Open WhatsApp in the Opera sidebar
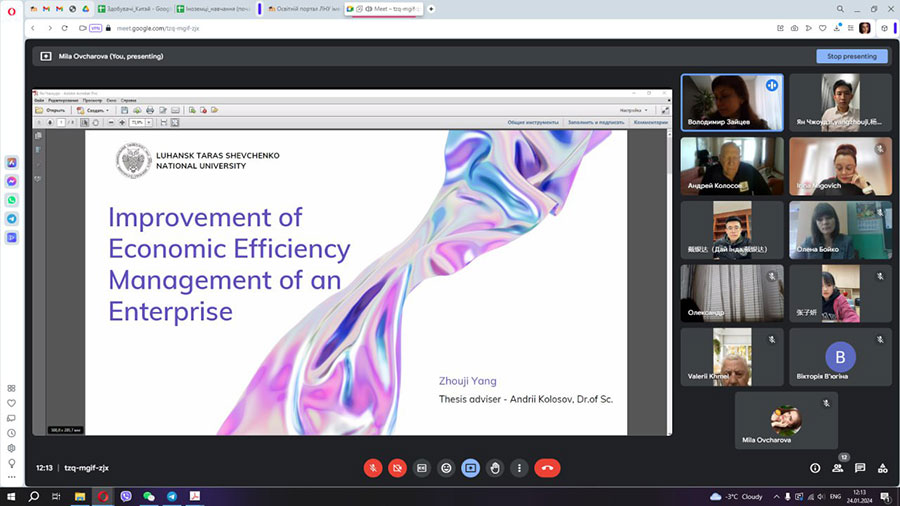Screen dimensions: 900x506 (x=11, y=199)
